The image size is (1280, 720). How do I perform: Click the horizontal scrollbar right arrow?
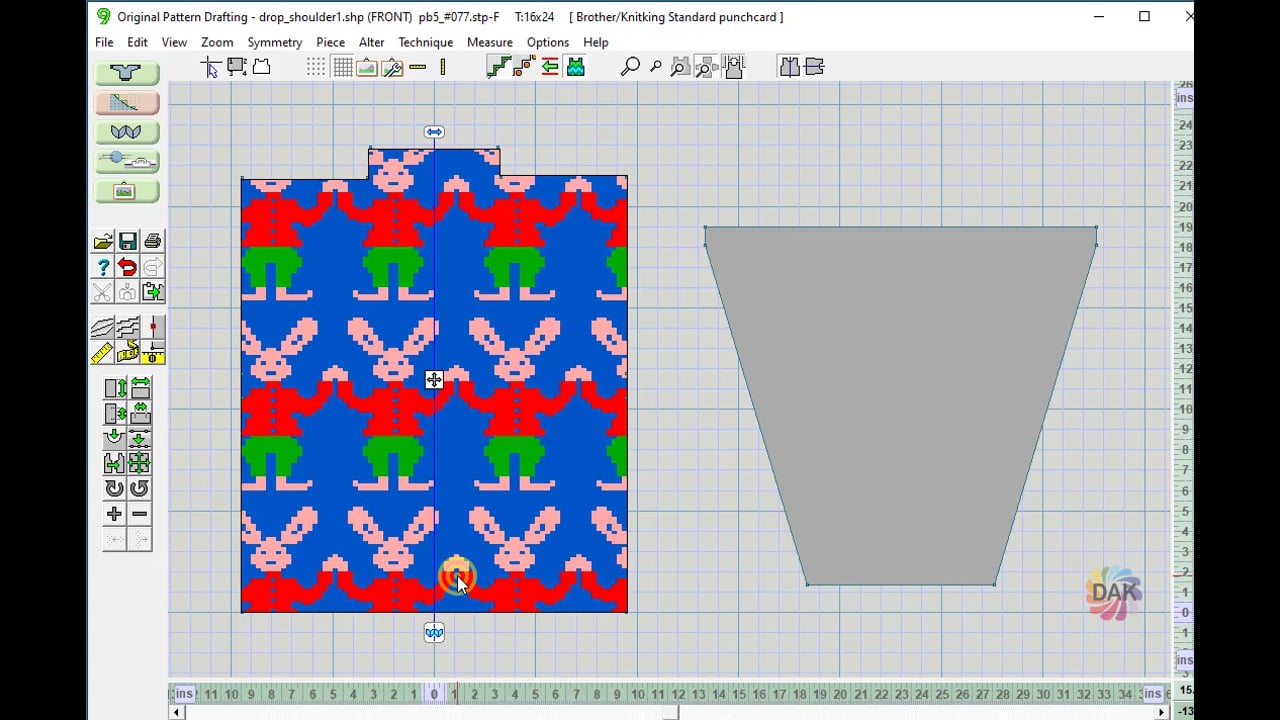[1161, 712]
